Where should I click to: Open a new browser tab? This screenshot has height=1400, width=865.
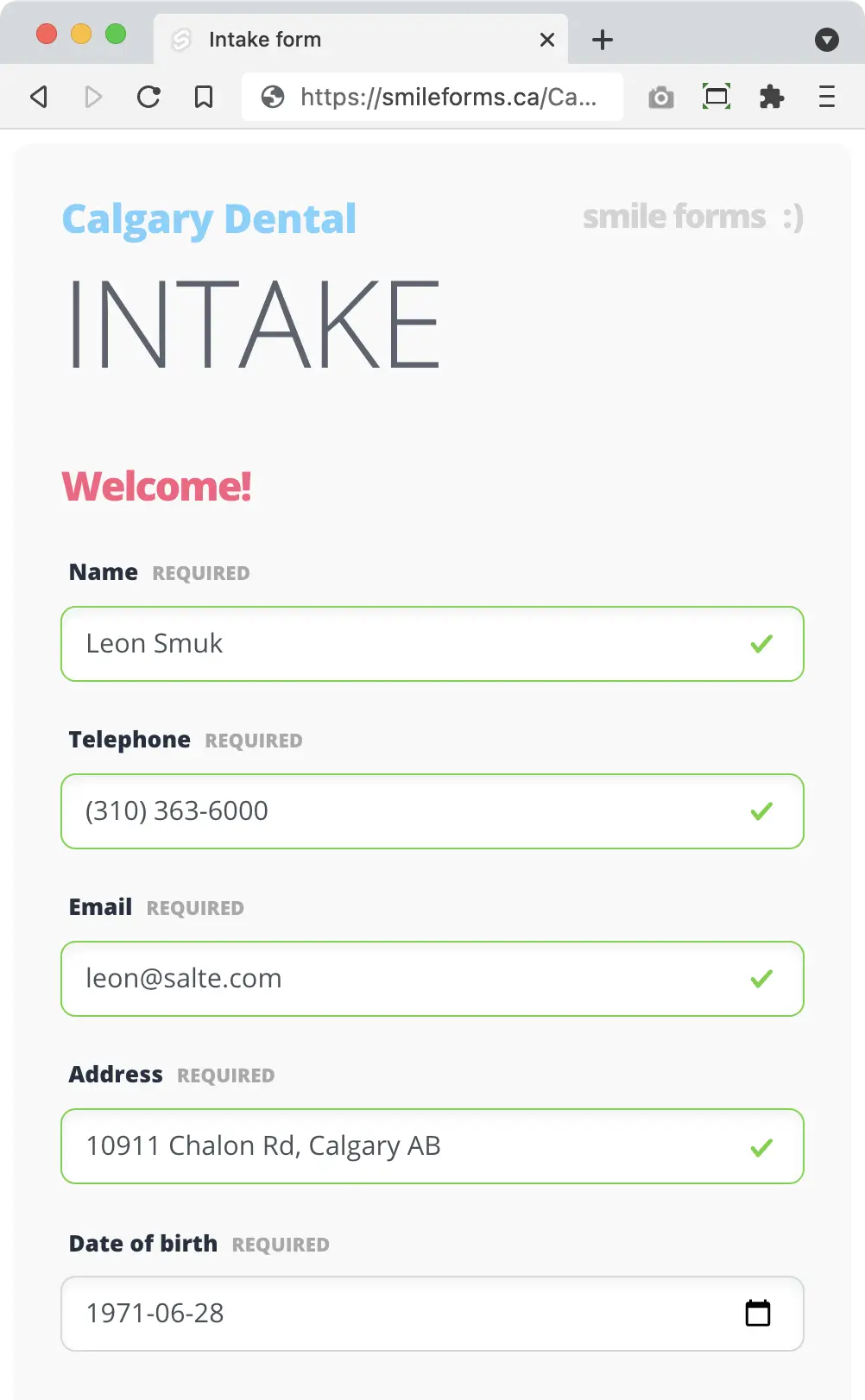point(602,39)
